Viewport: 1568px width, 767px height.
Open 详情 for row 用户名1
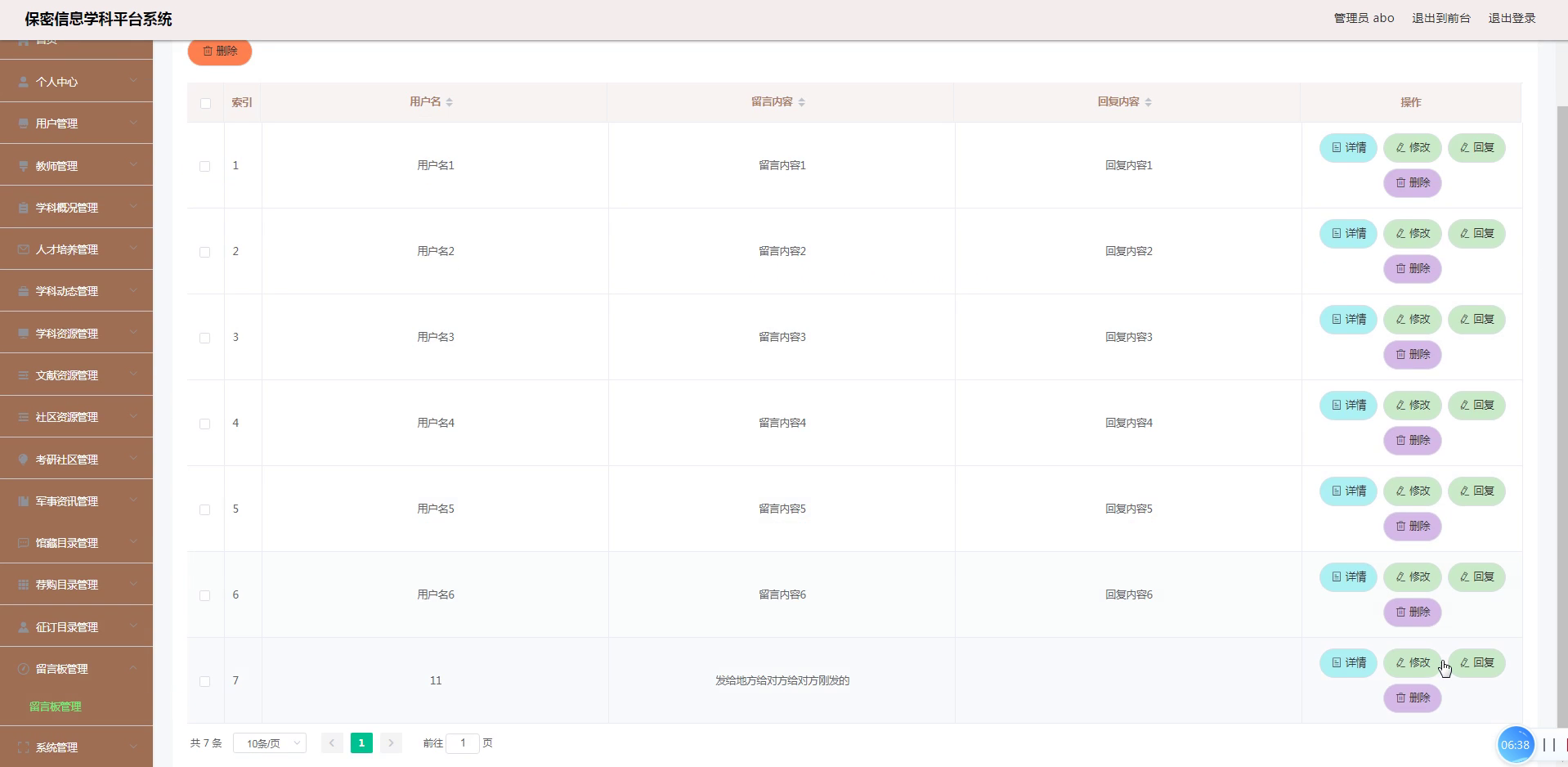[1348, 148]
